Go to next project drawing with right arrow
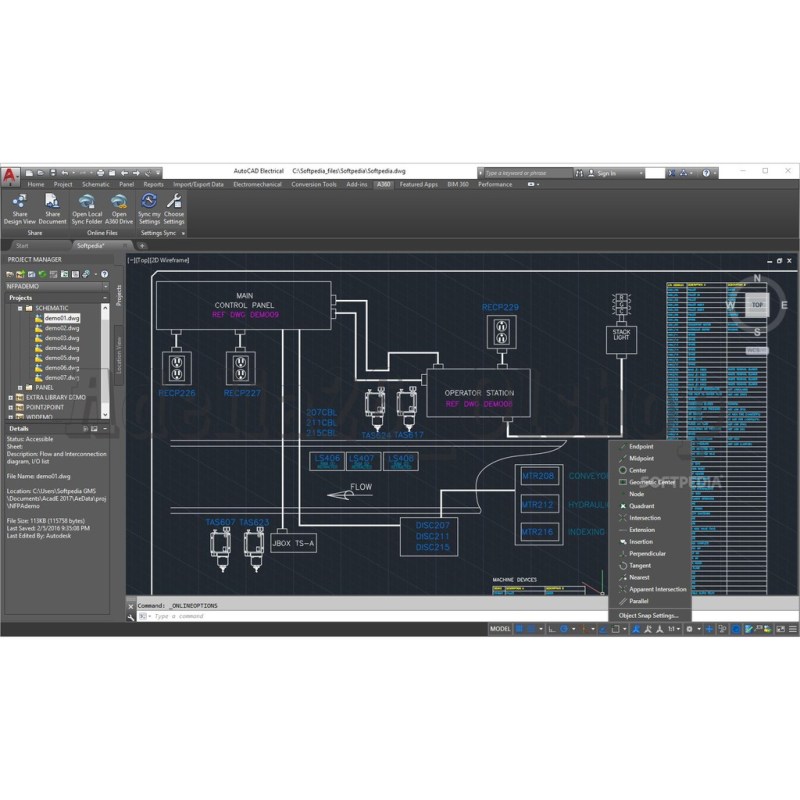 pos(136,173)
